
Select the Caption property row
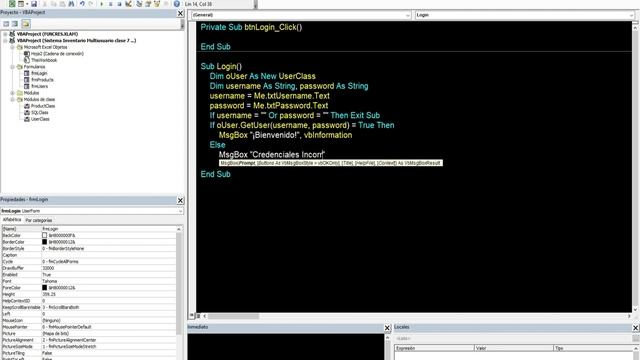pos(89,255)
